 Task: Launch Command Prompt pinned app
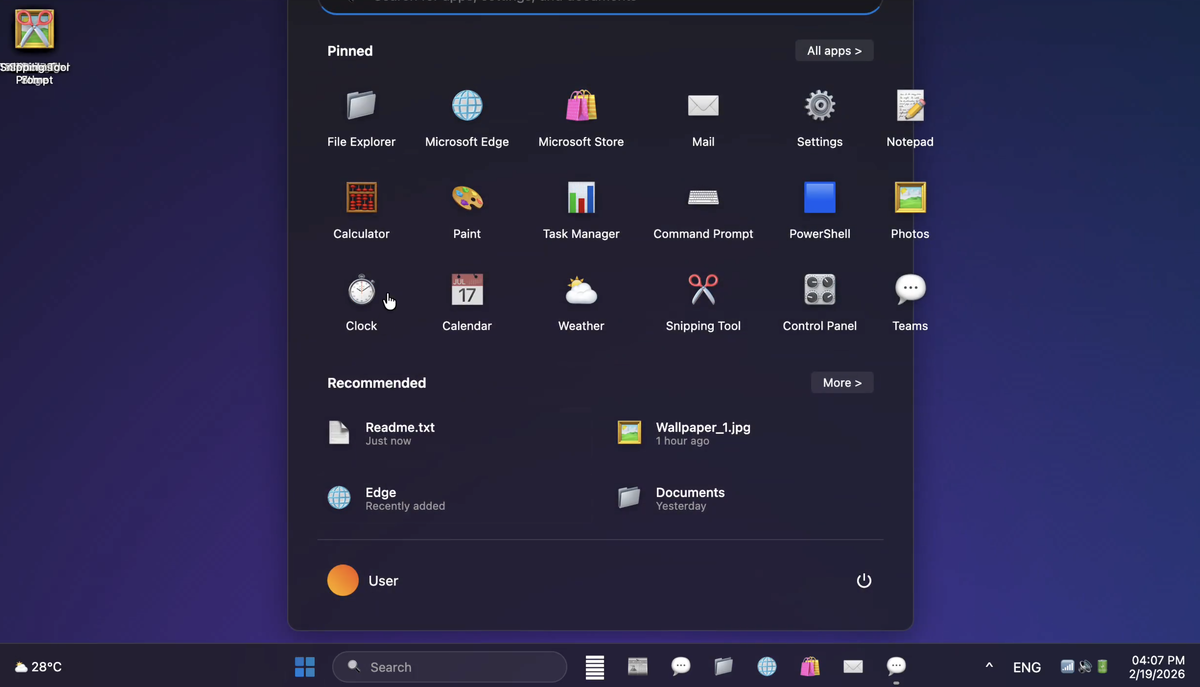tap(703, 210)
